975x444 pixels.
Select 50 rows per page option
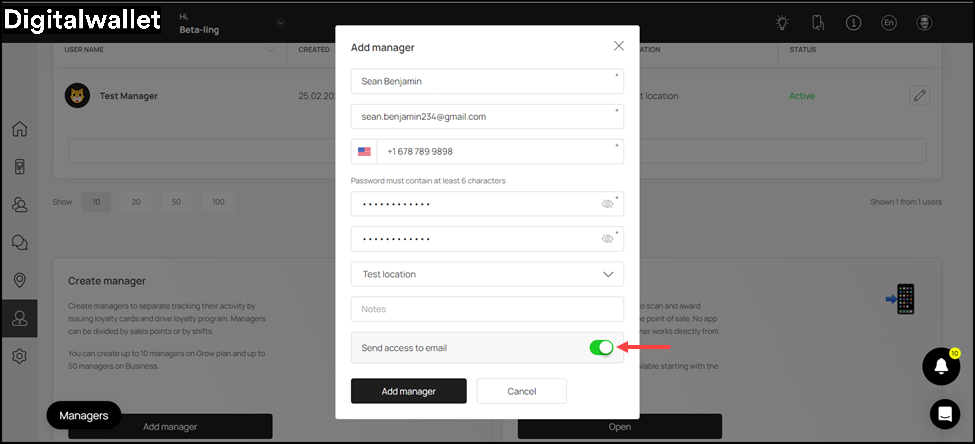coord(176,202)
